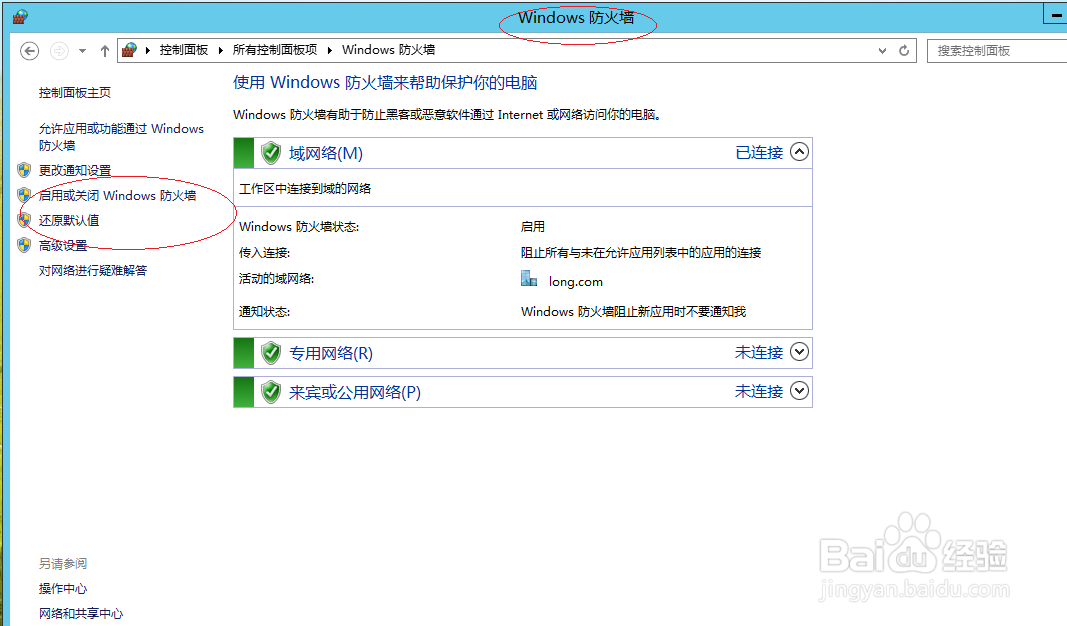
Task: Click 未连接 status of 来宾或公用网络
Action: click(x=759, y=391)
